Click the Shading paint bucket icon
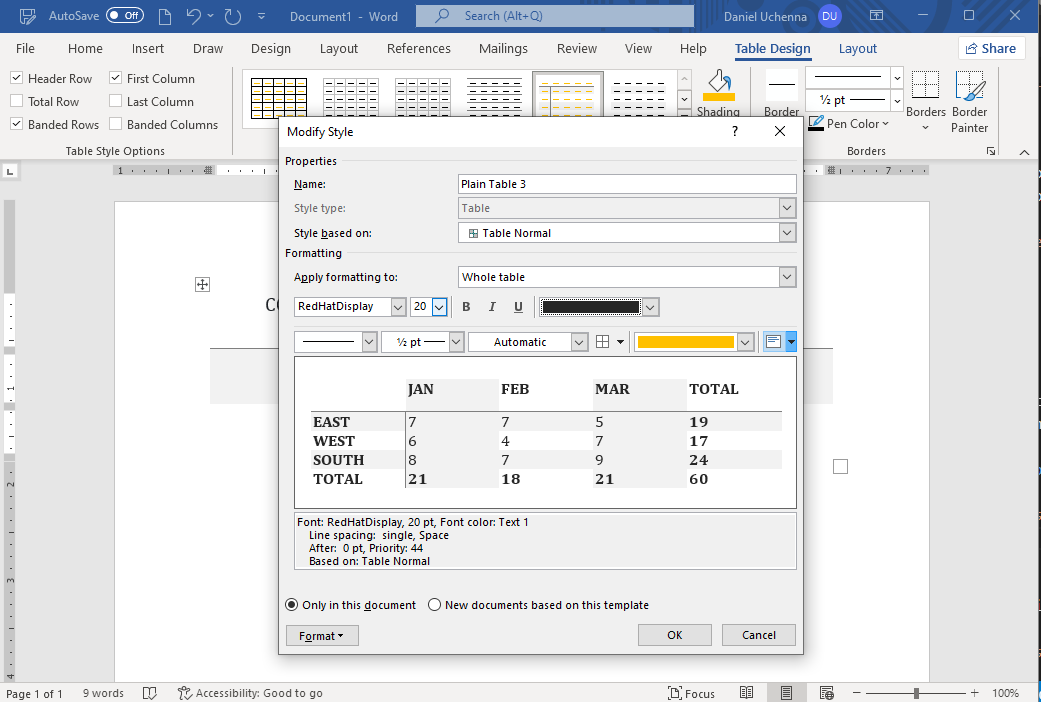This screenshot has width=1041, height=702. point(718,86)
